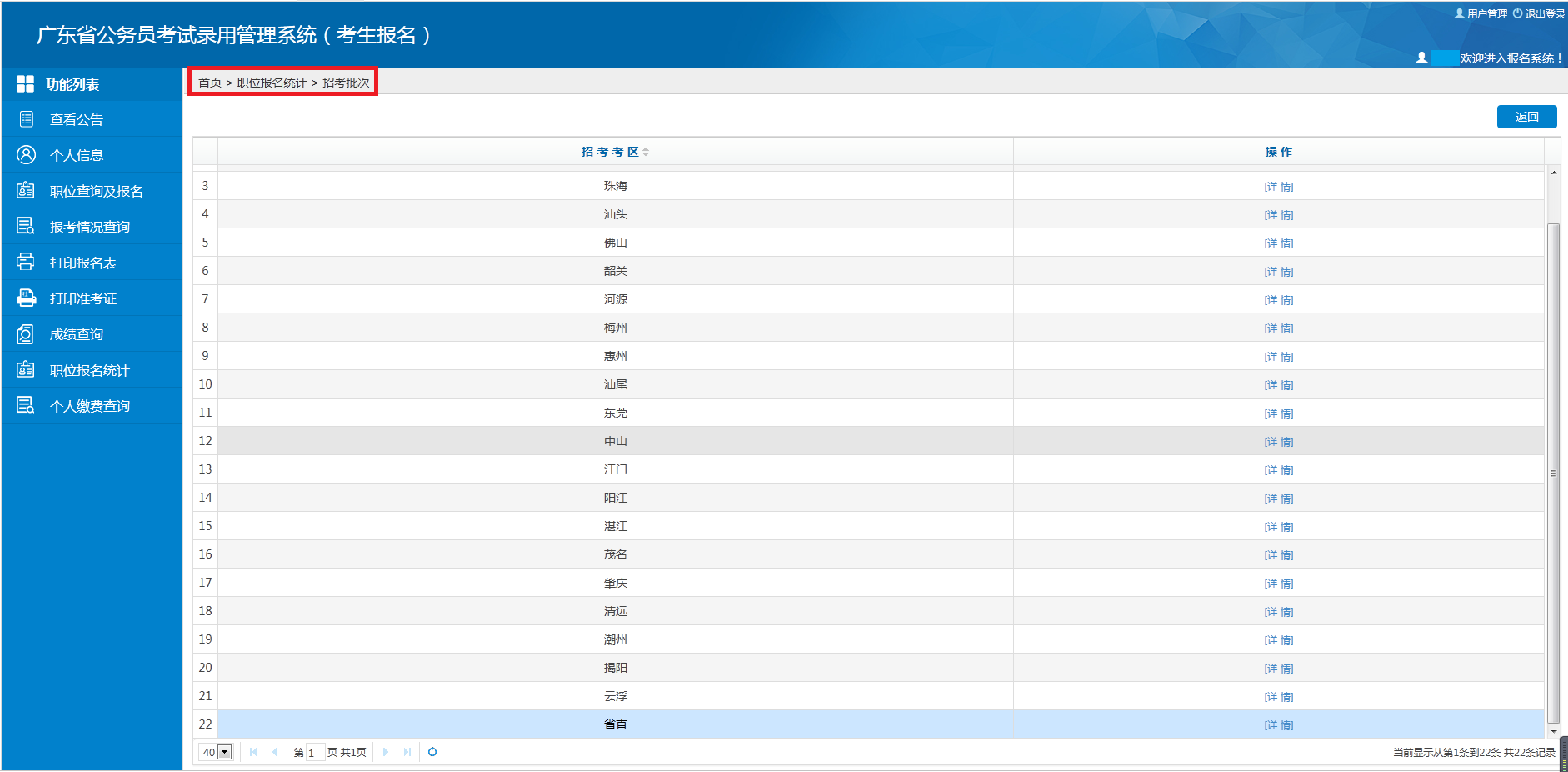This screenshot has height=772, width=1568.
Task: Go to next page with pager arrow
Action: pyautogui.click(x=385, y=752)
